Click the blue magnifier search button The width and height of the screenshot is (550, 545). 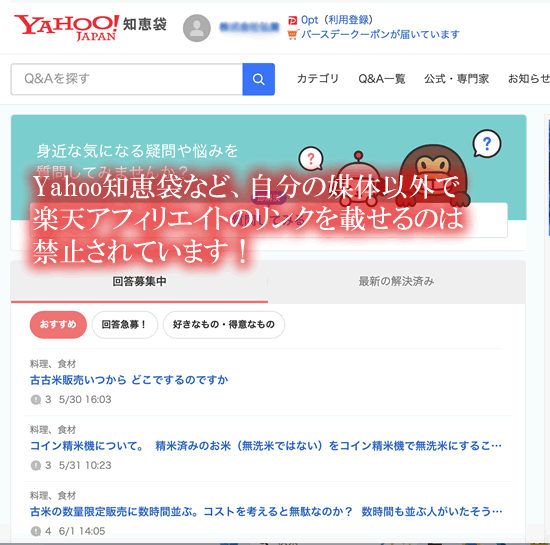[259, 79]
